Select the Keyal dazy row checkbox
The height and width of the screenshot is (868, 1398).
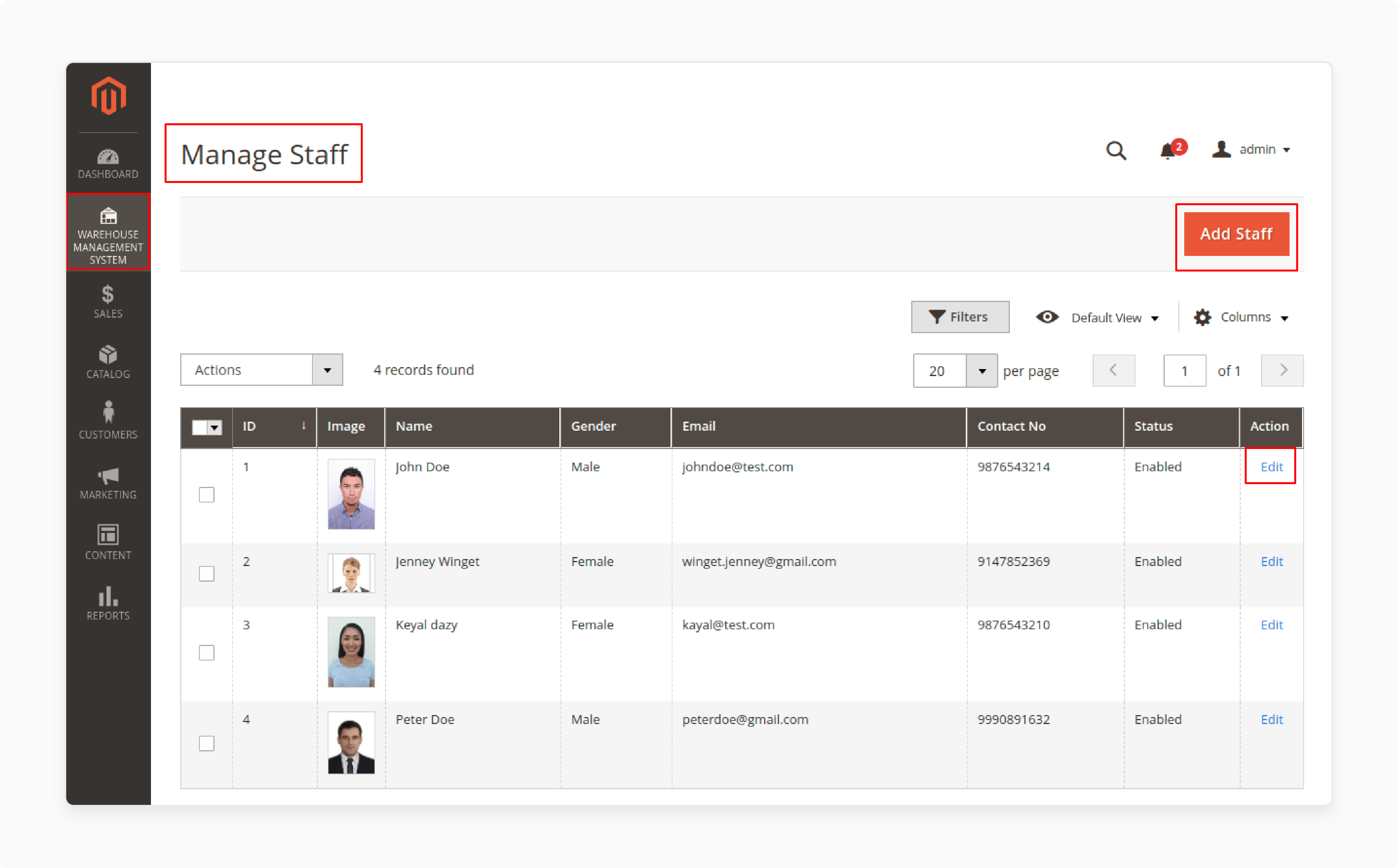click(207, 653)
